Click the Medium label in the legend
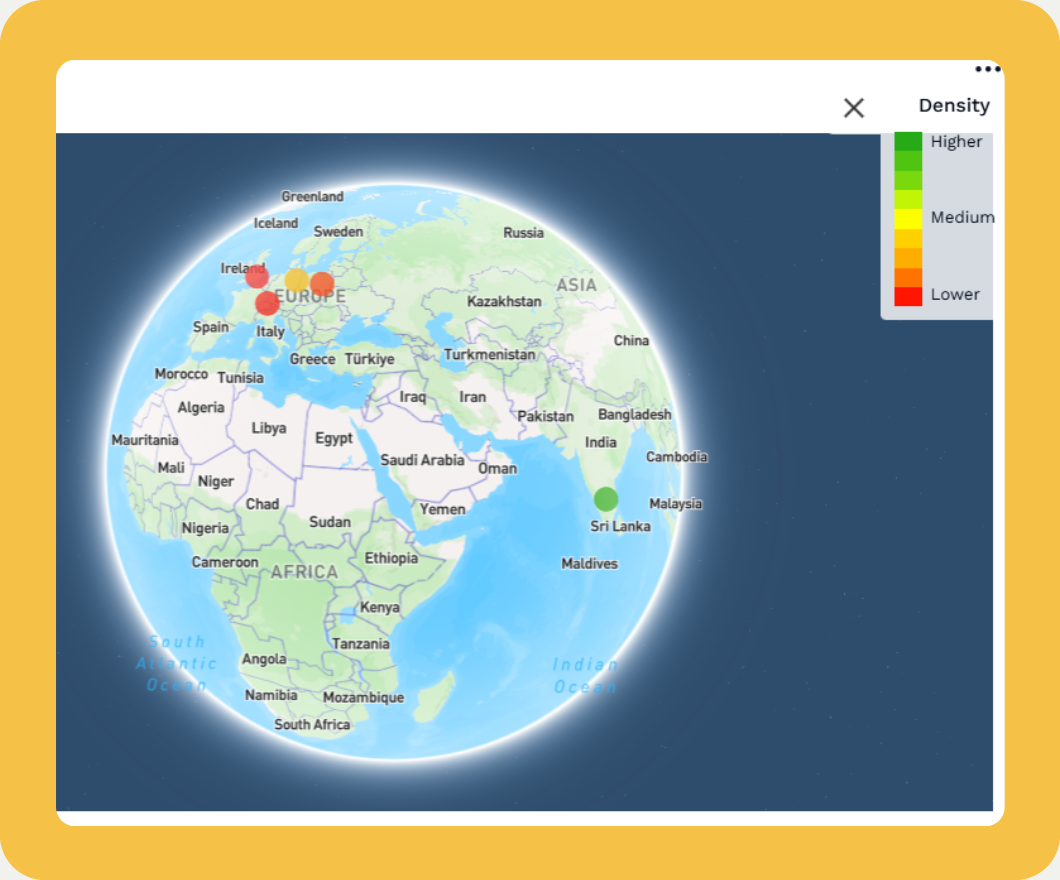This screenshot has width=1060, height=880. [961, 217]
